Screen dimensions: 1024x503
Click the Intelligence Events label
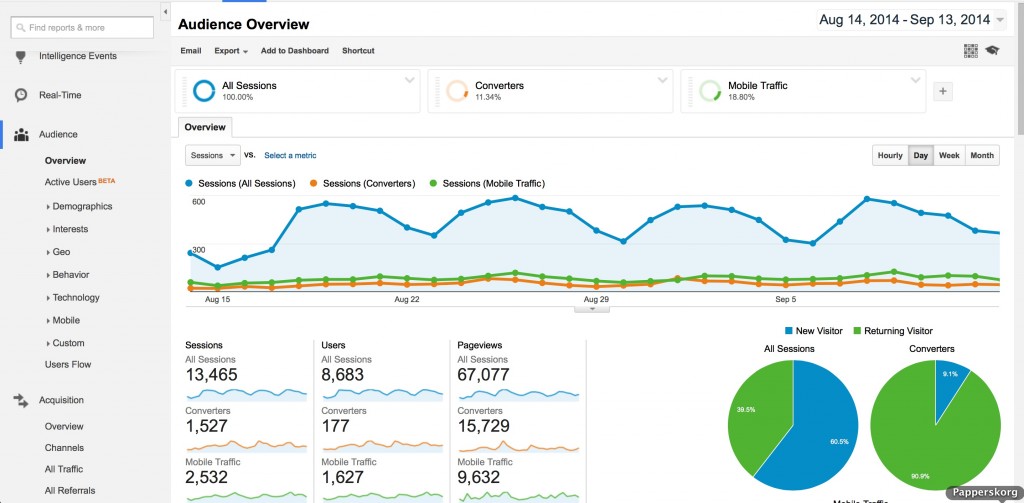click(x=78, y=56)
